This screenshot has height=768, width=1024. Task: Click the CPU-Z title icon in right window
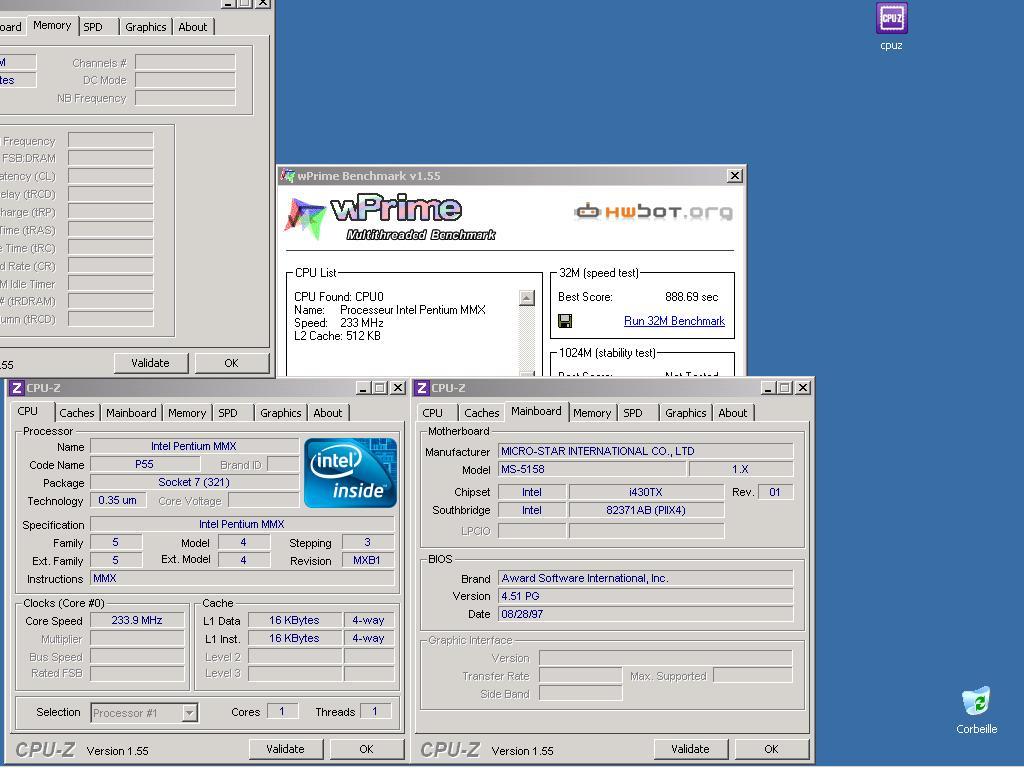[x=422, y=388]
